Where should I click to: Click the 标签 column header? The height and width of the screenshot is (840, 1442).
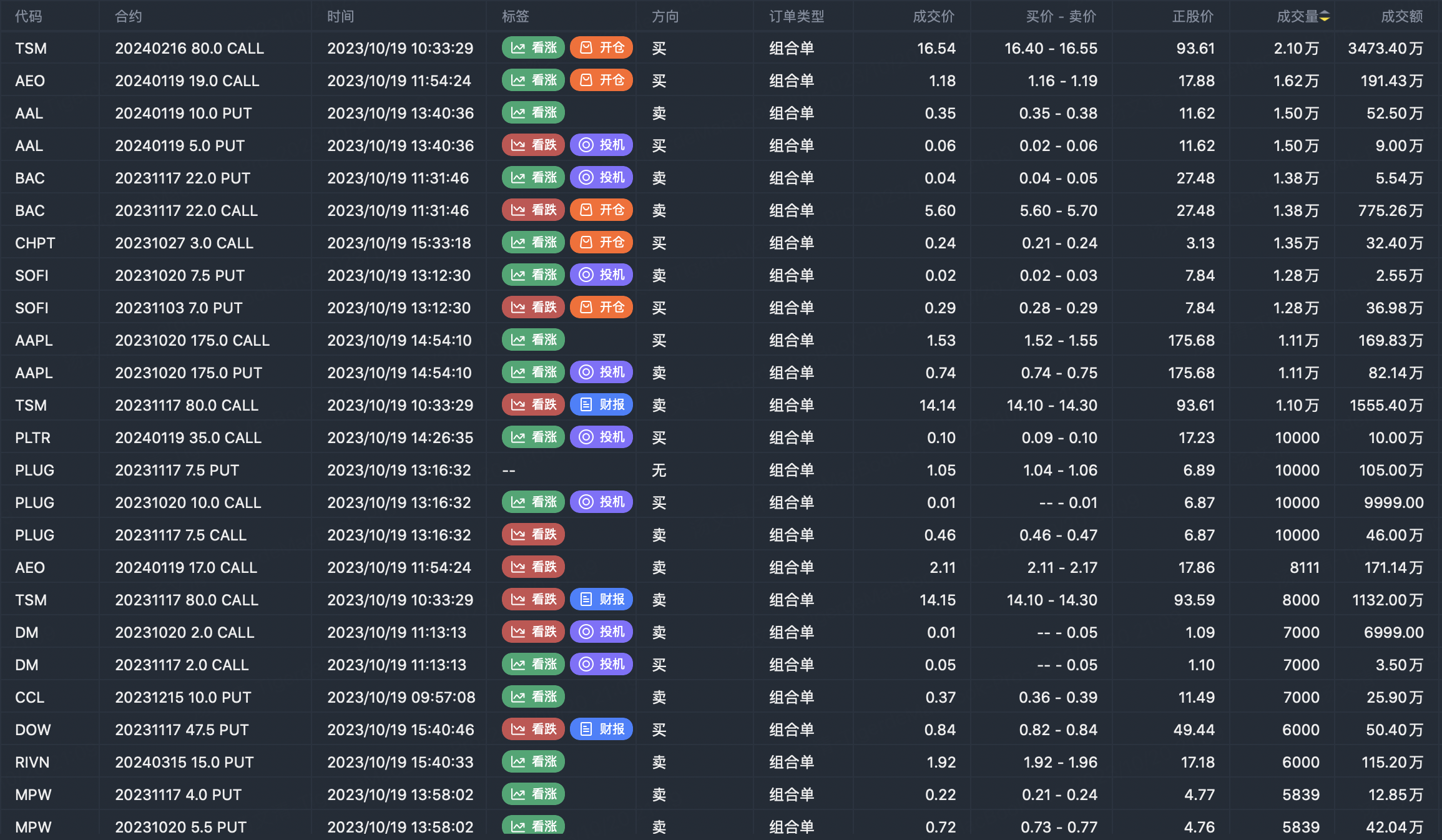coord(516,17)
